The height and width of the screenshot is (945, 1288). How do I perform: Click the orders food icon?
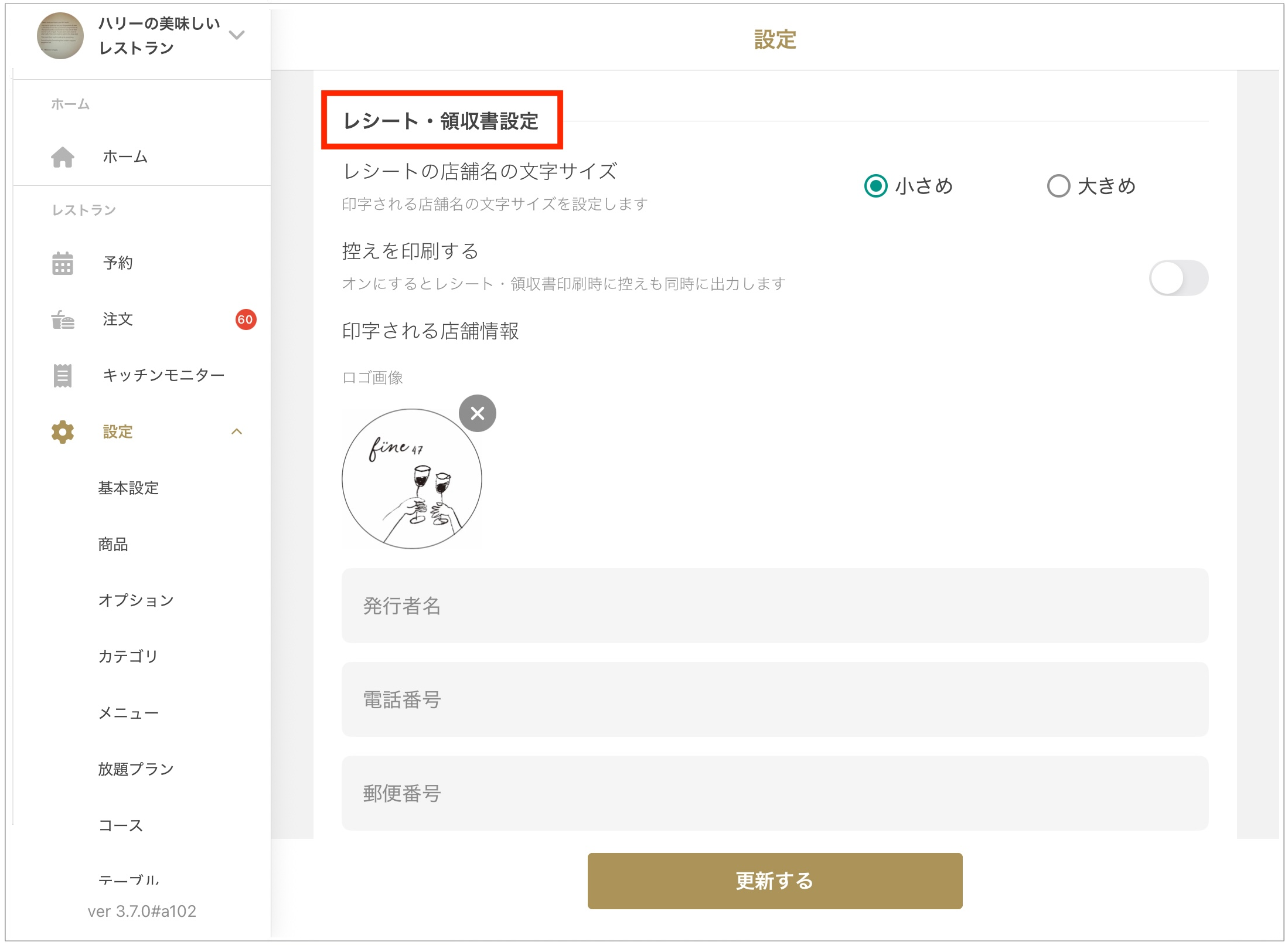(x=63, y=319)
